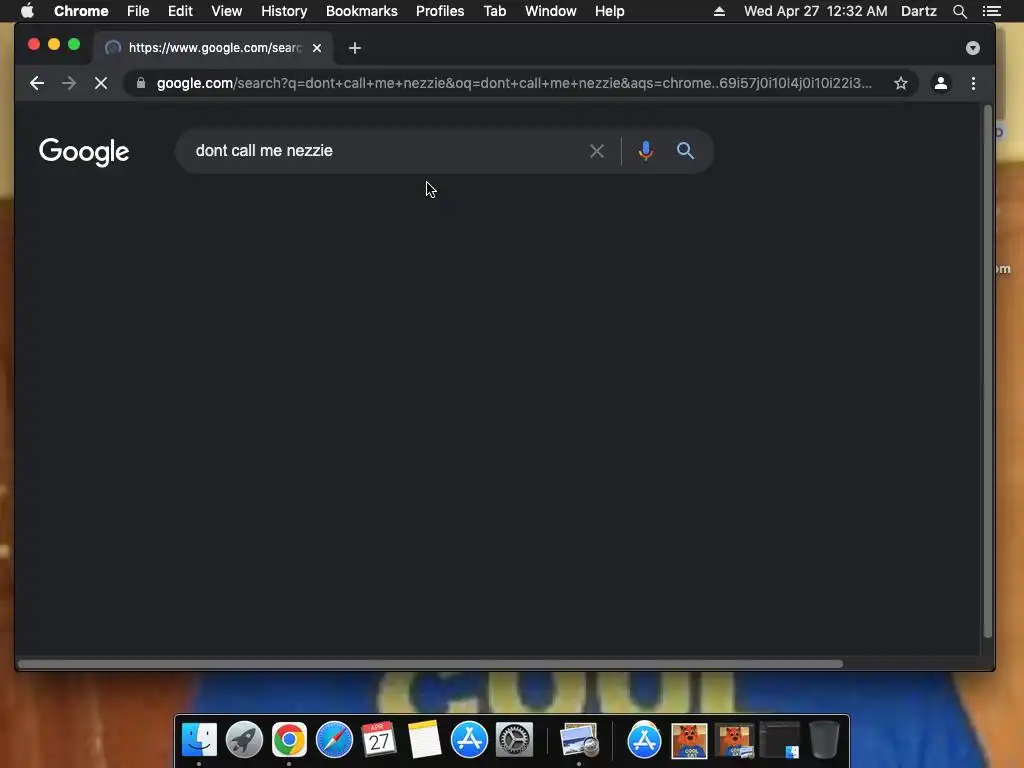Image resolution: width=1024 pixels, height=768 pixels.
Task: Open Launchpad from the Dock
Action: (x=244, y=740)
